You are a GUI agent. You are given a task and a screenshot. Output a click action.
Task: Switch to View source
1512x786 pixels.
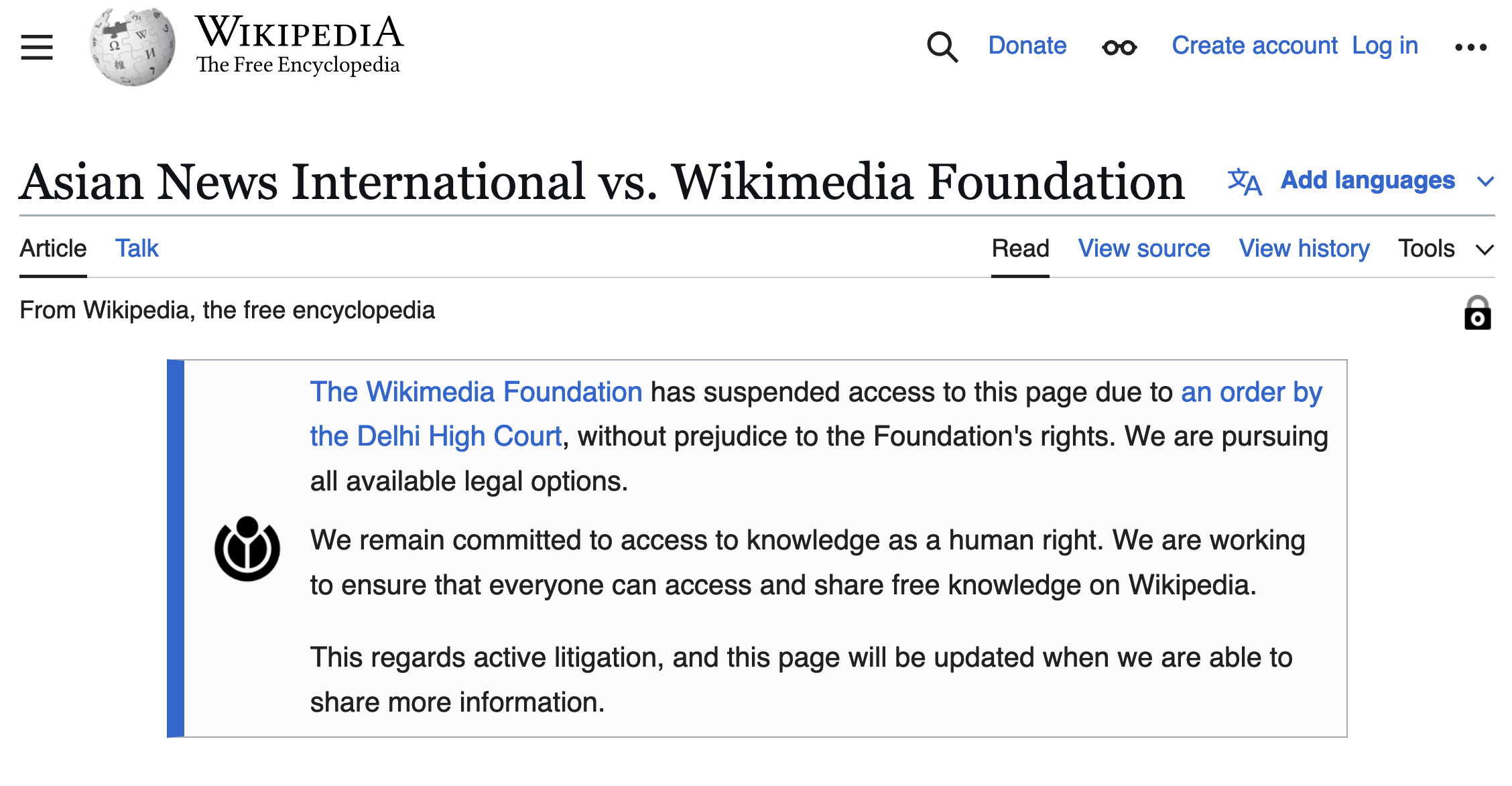pyautogui.click(x=1144, y=249)
